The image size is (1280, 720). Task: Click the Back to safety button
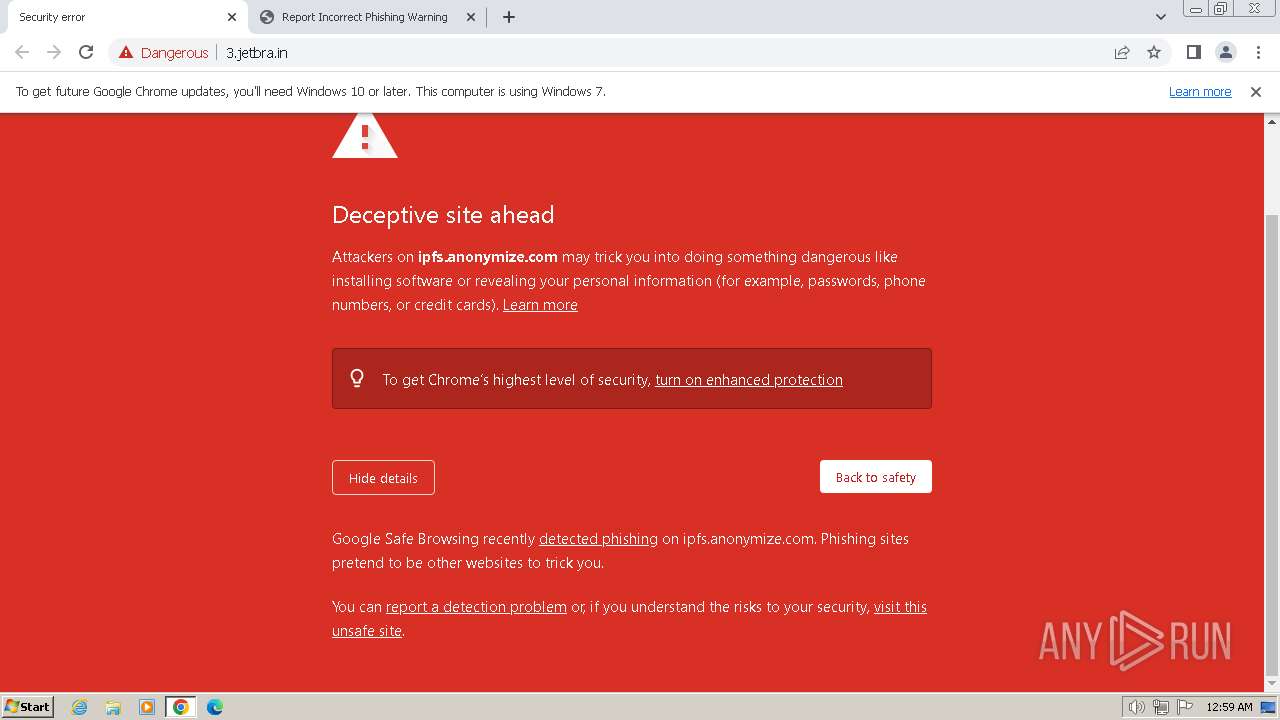[x=876, y=477]
